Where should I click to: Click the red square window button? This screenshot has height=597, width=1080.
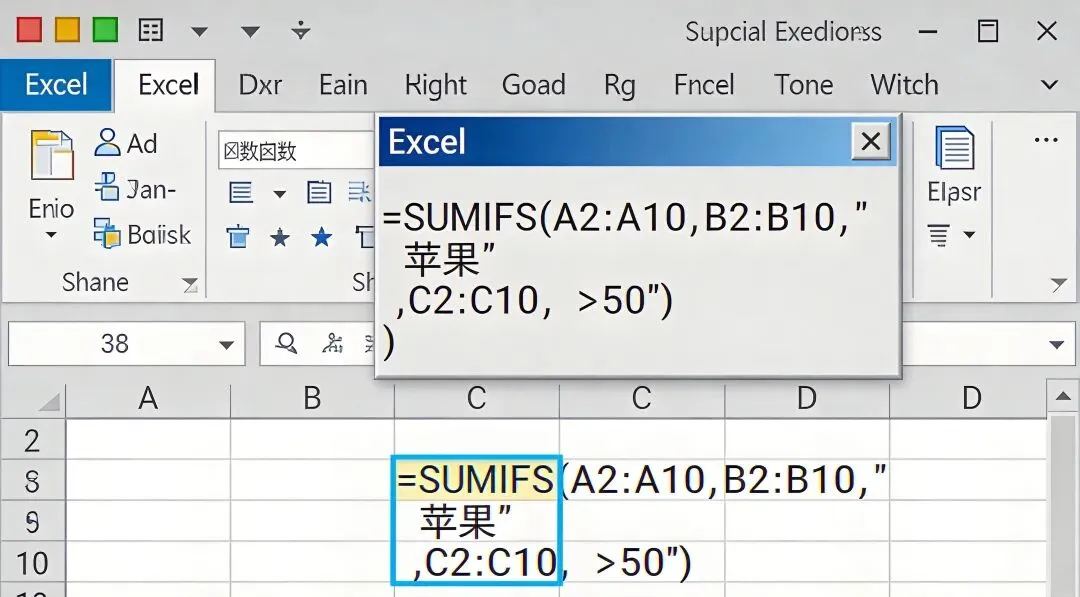click(x=30, y=30)
